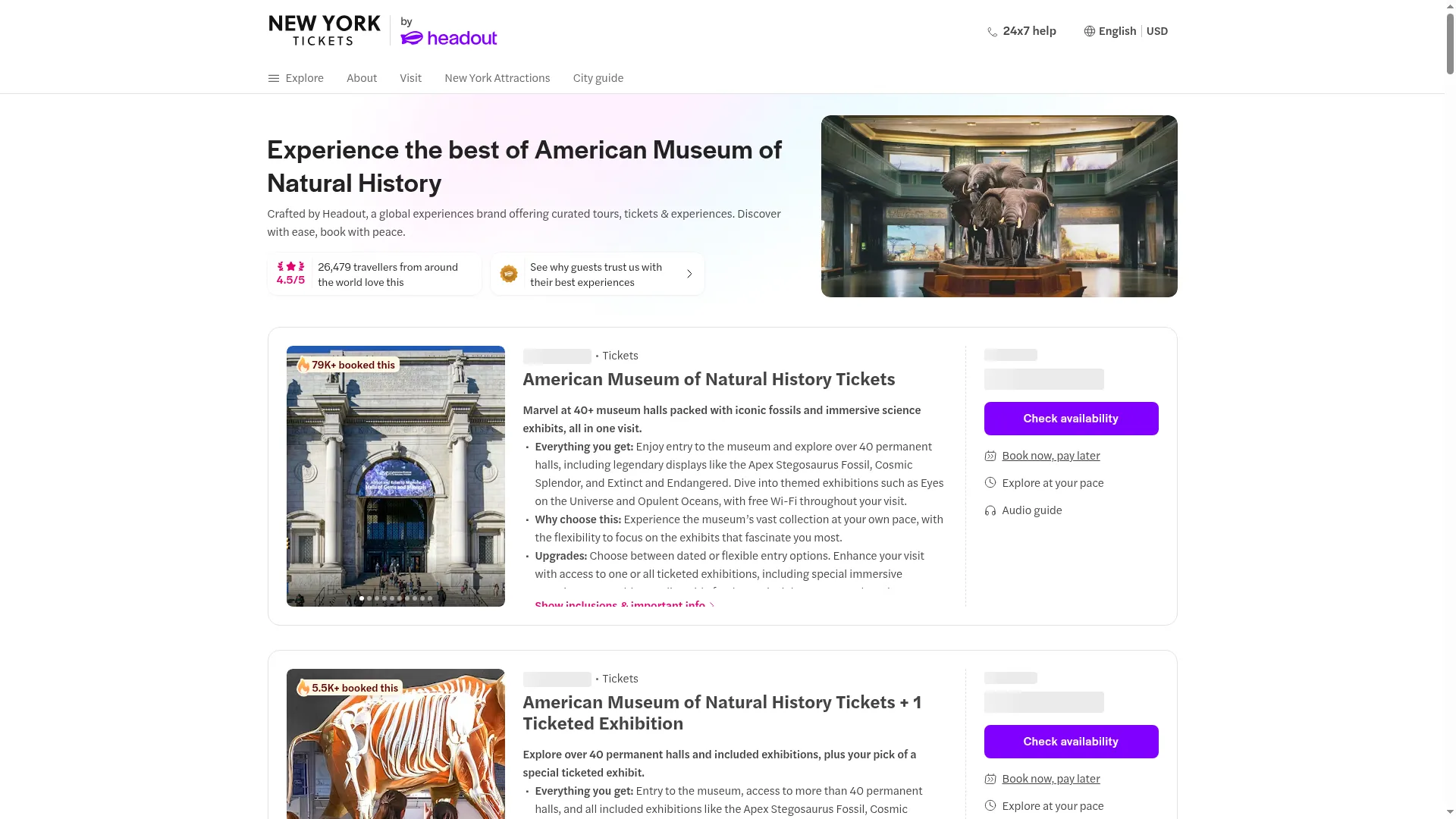Click the 4.5/5 star rating badge

290,274
